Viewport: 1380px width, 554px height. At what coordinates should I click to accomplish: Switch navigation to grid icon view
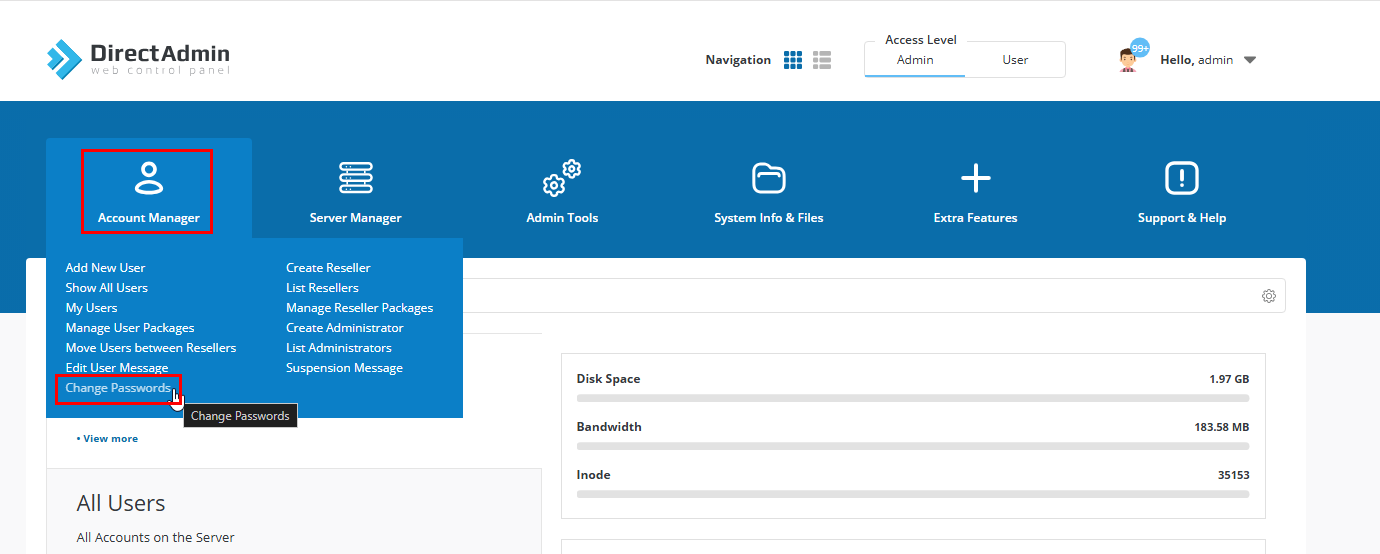tap(793, 60)
